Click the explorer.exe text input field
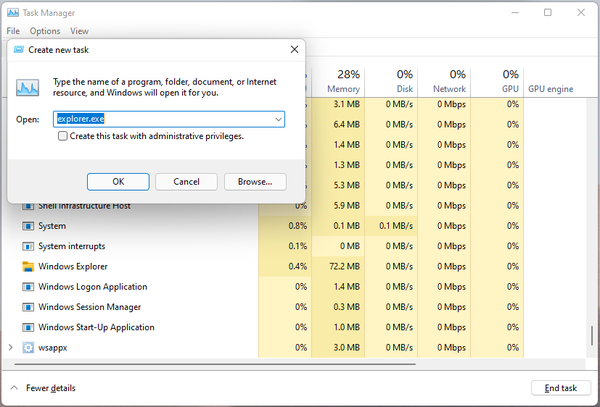600x407 pixels. (x=160, y=119)
